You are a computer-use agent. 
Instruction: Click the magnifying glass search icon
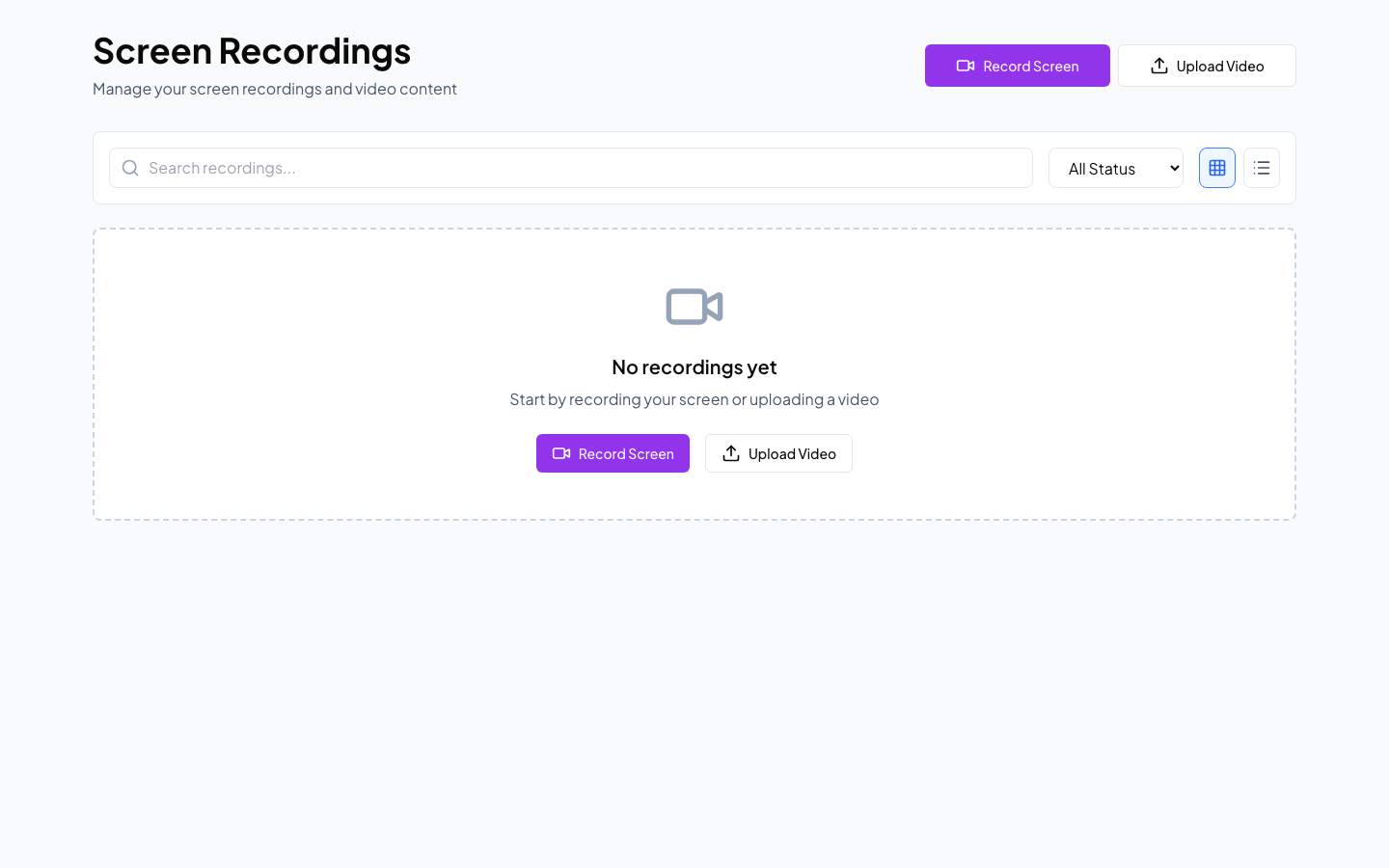pyautogui.click(x=130, y=168)
